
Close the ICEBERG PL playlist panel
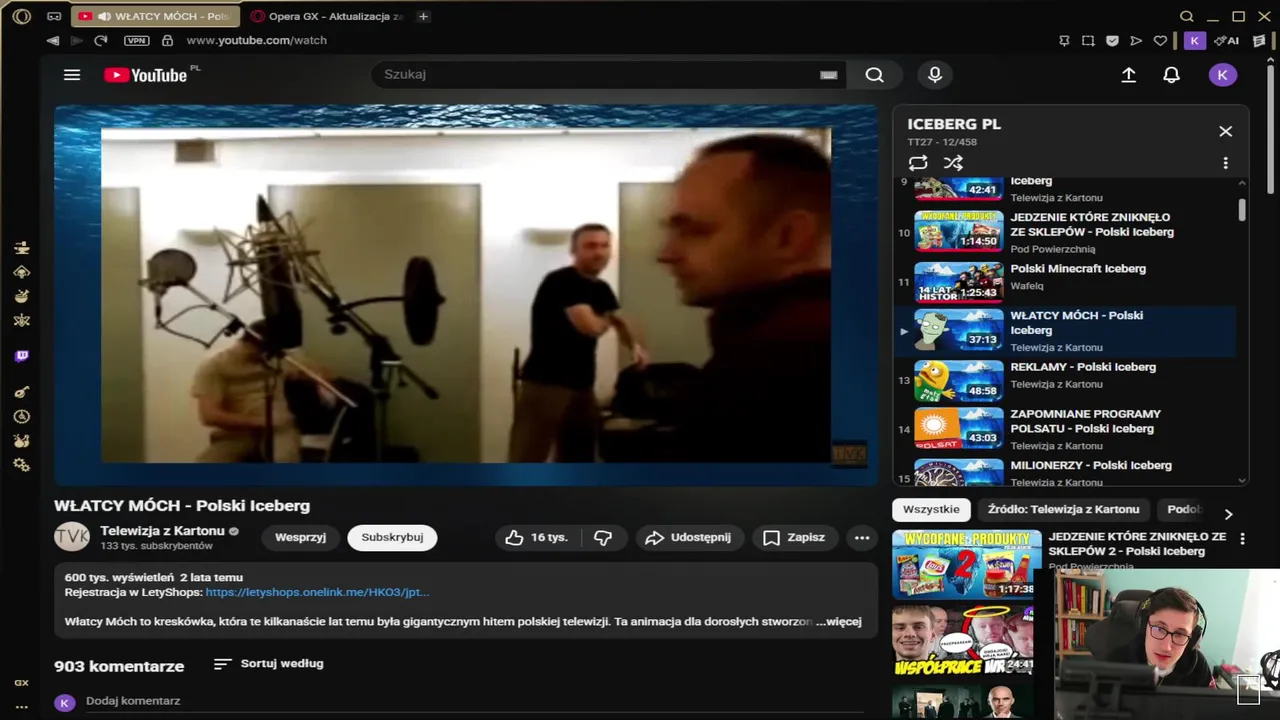click(1226, 131)
